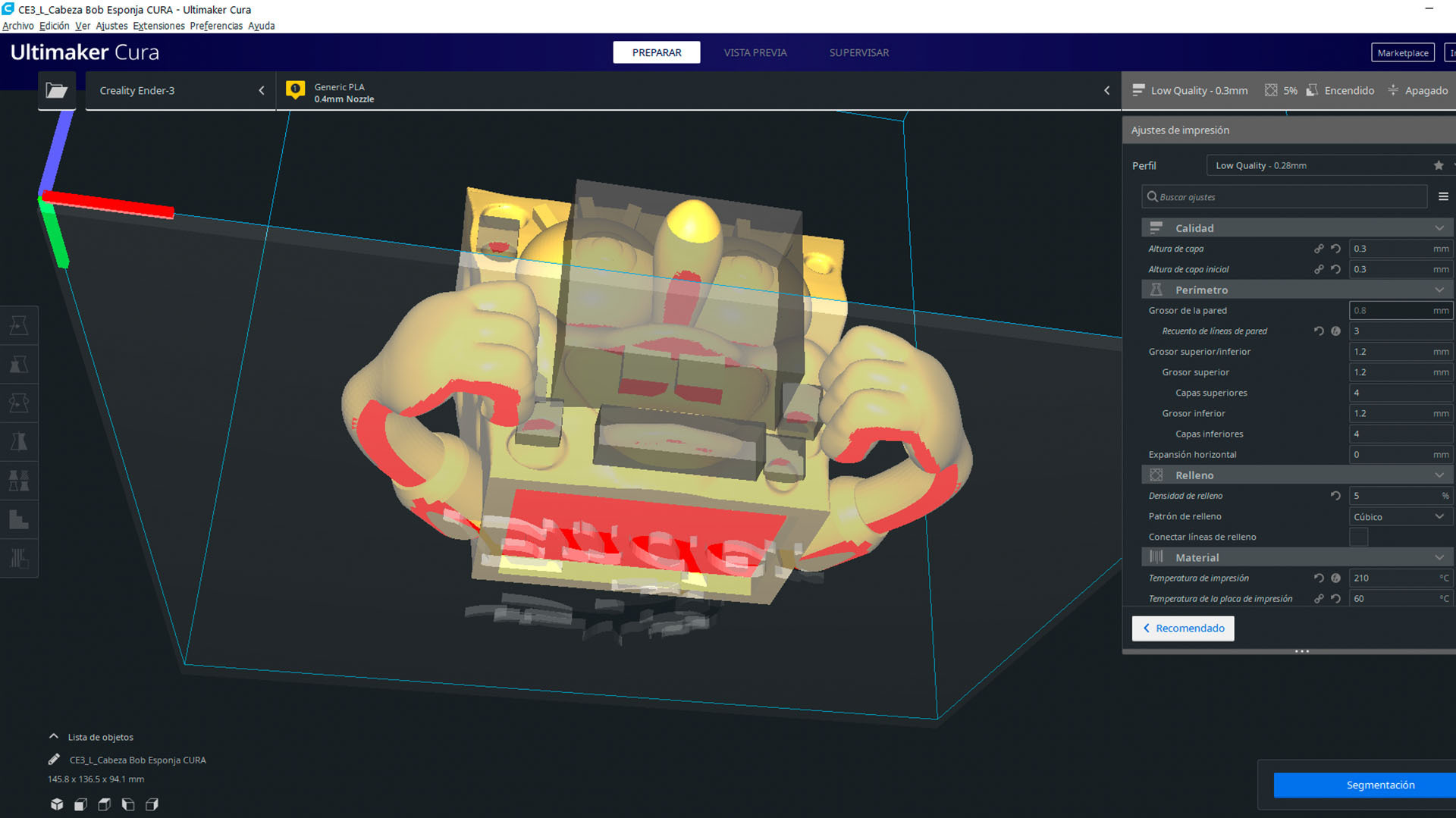This screenshot has width=1456, height=818.
Task: Collapse the Calidad settings section
Action: coord(1439,227)
